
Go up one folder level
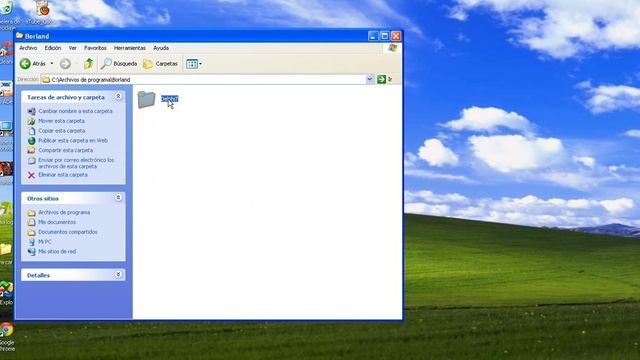[89, 64]
